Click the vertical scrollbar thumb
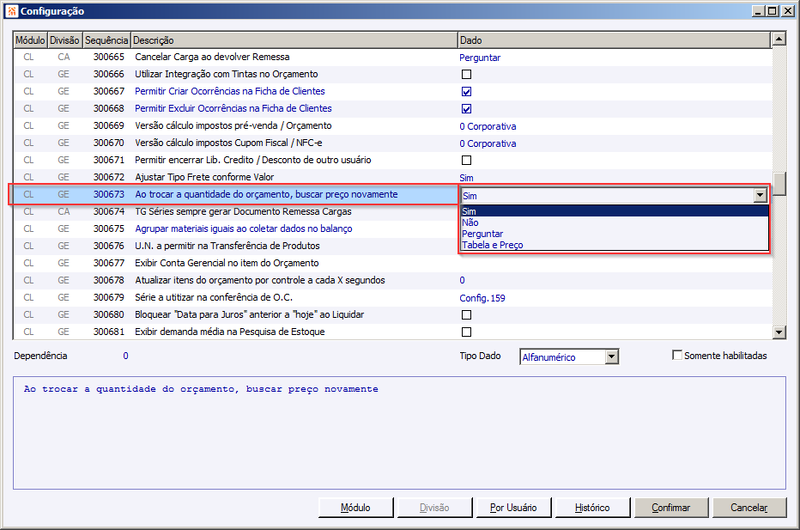This screenshot has width=800, height=530. pyautogui.click(x=779, y=184)
